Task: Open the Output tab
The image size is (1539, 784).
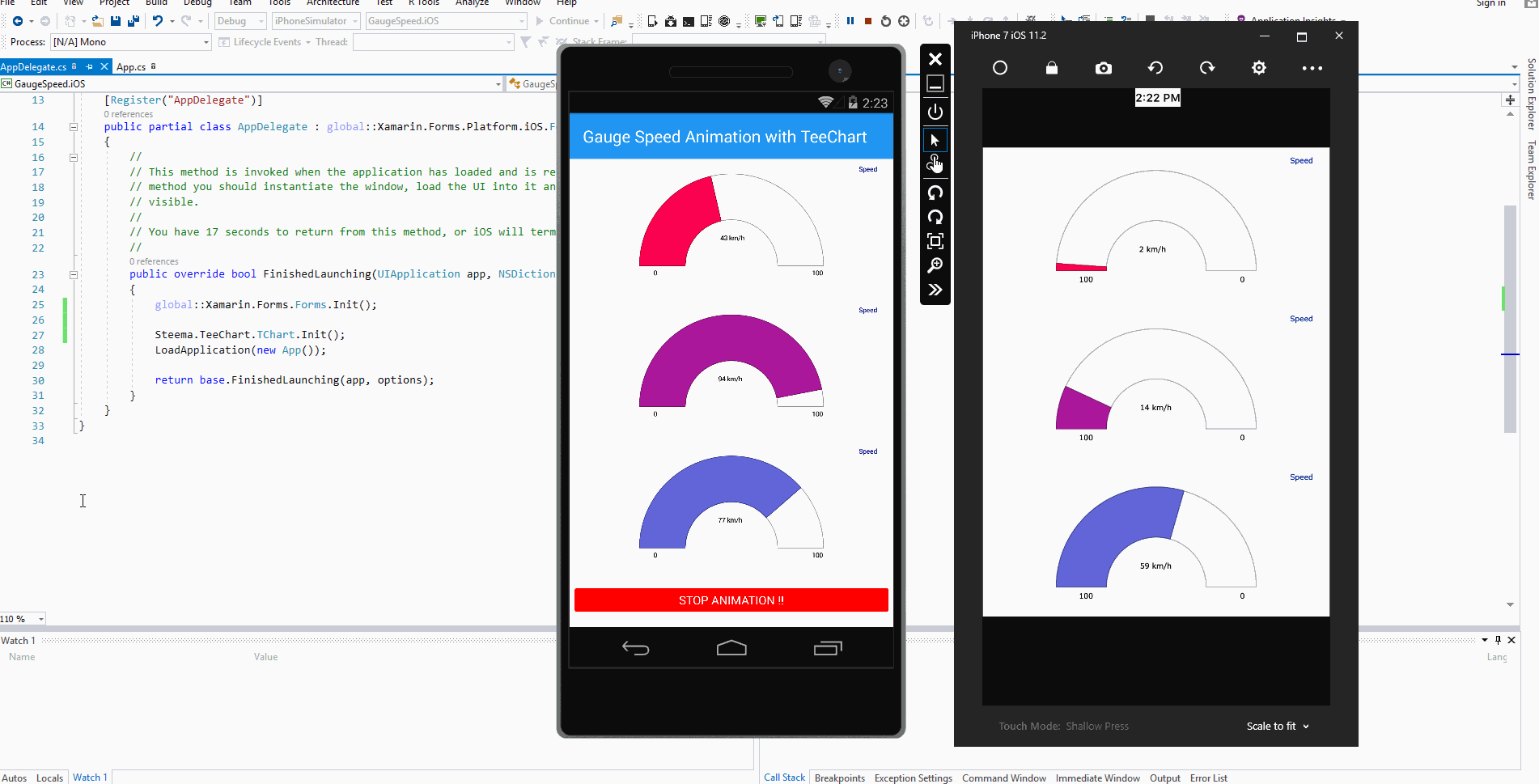Action: tap(1165, 778)
